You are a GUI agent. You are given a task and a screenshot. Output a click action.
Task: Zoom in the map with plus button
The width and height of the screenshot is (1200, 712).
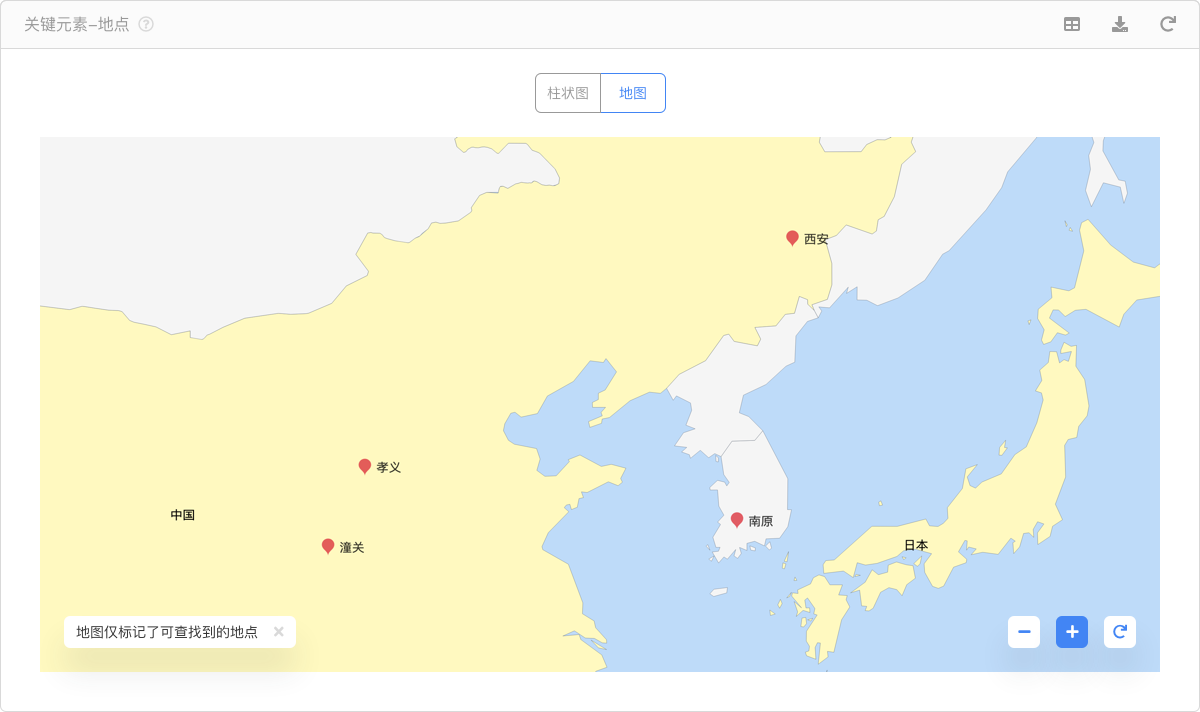1072,632
